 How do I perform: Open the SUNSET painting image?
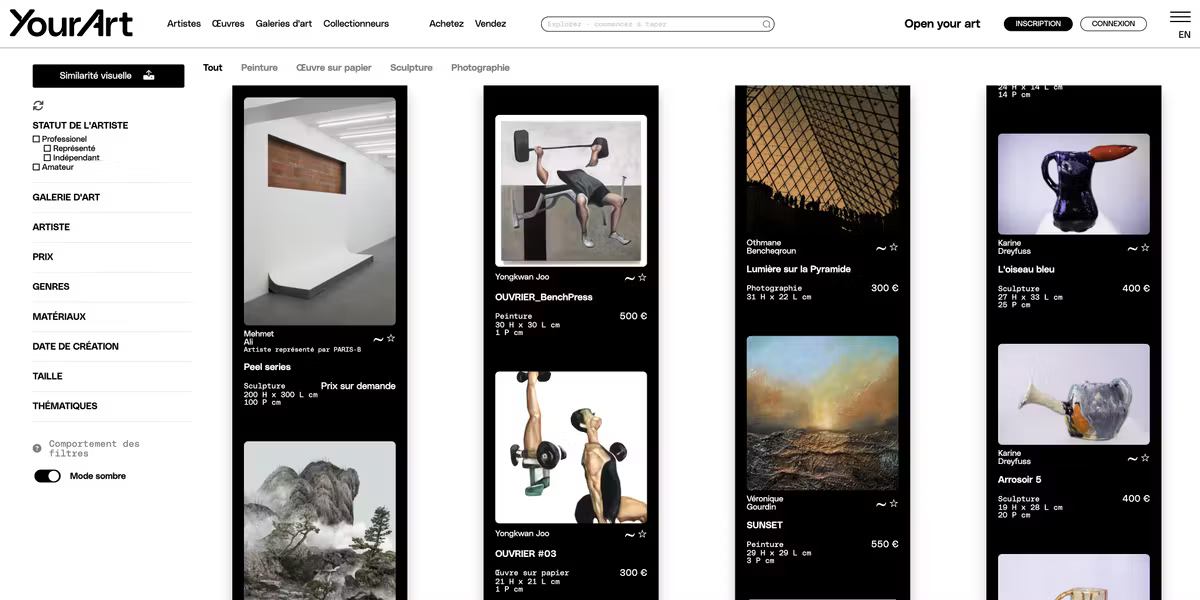(x=823, y=412)
